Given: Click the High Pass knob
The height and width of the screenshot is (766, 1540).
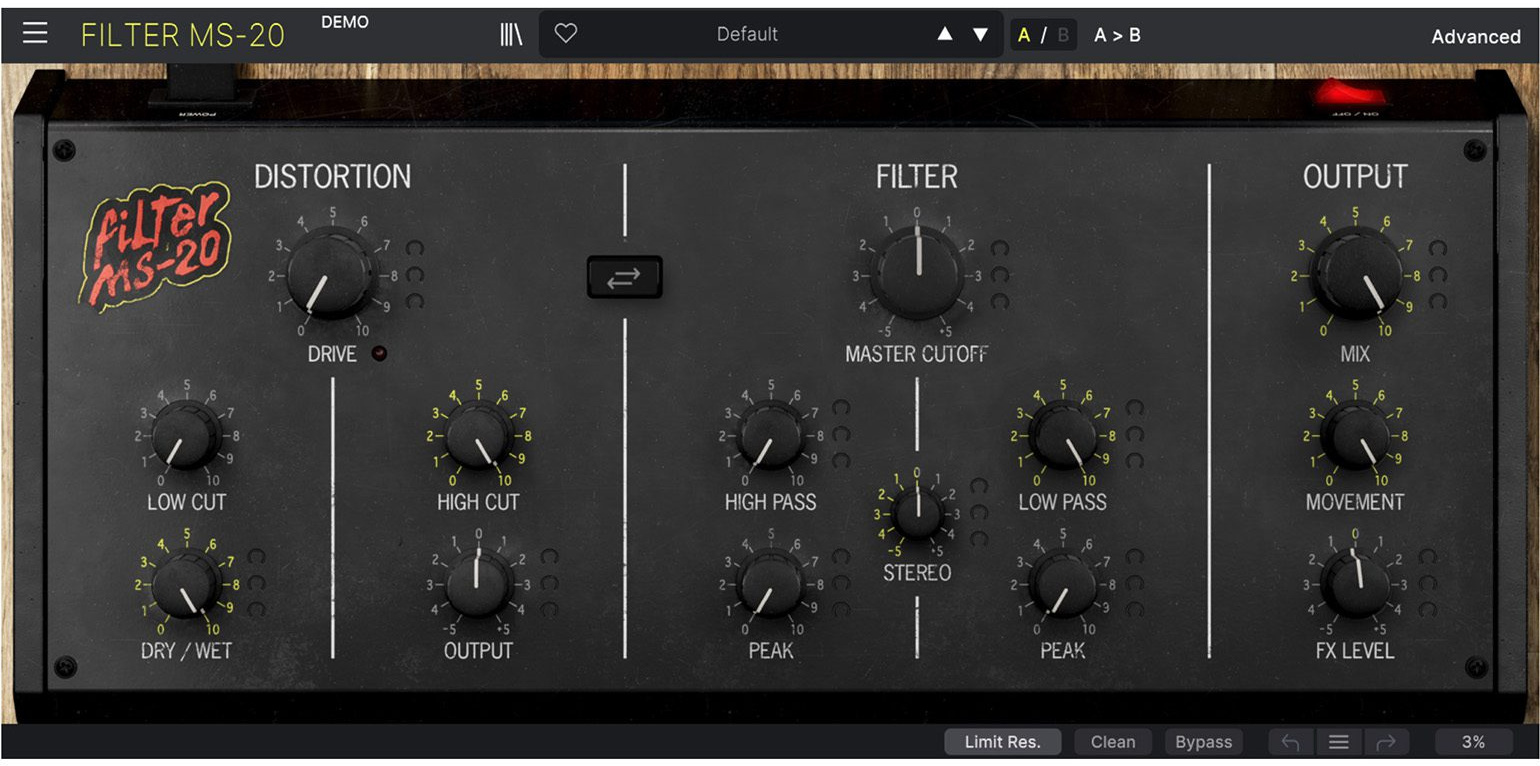Looking at the screenshot, I should [771, 435].
